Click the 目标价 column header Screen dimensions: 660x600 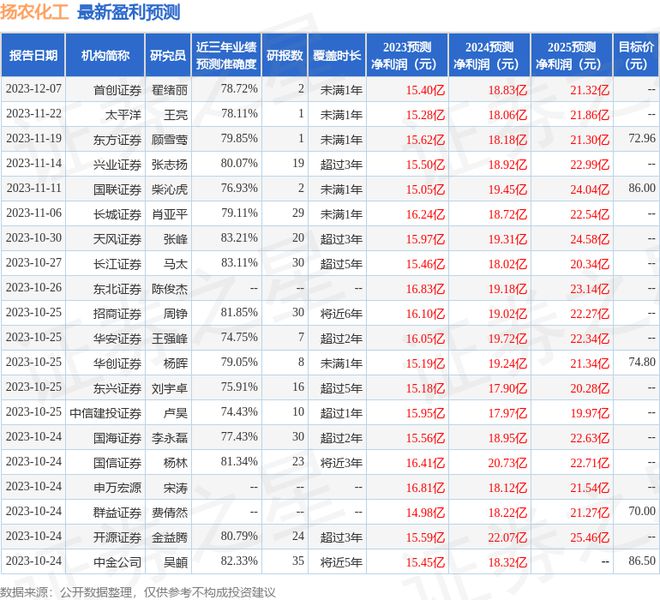pos(636,55)
